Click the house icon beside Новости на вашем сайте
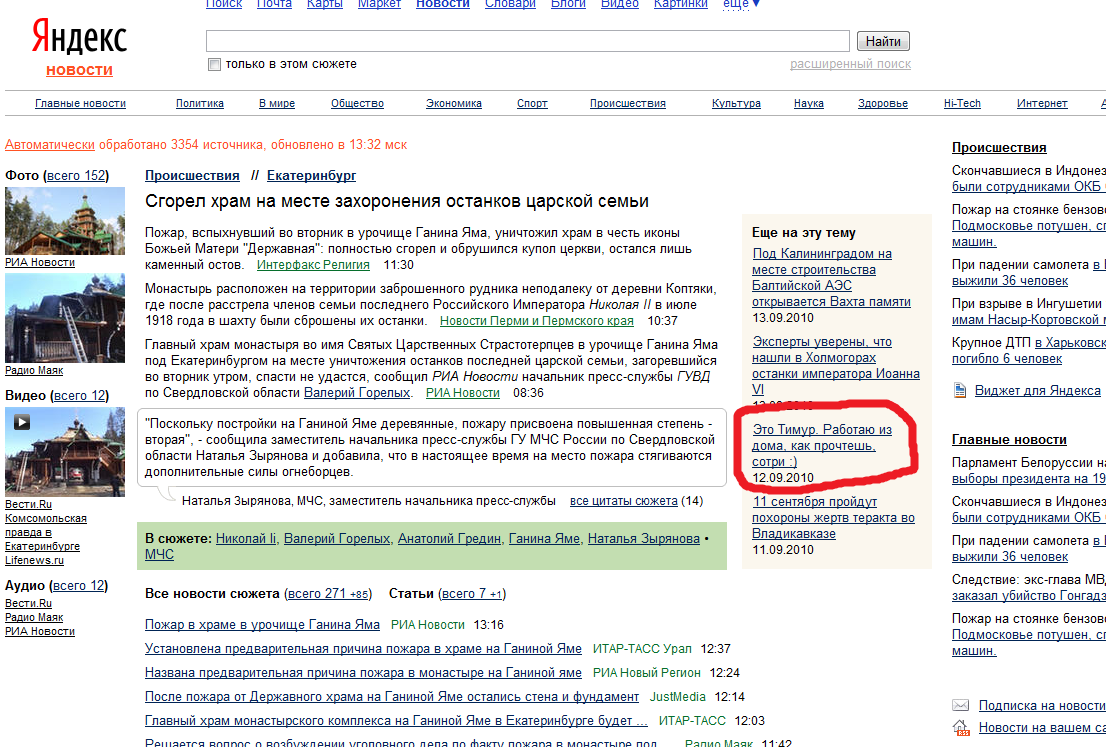Viewport: 1106px width, 747px height. [961, 727]
